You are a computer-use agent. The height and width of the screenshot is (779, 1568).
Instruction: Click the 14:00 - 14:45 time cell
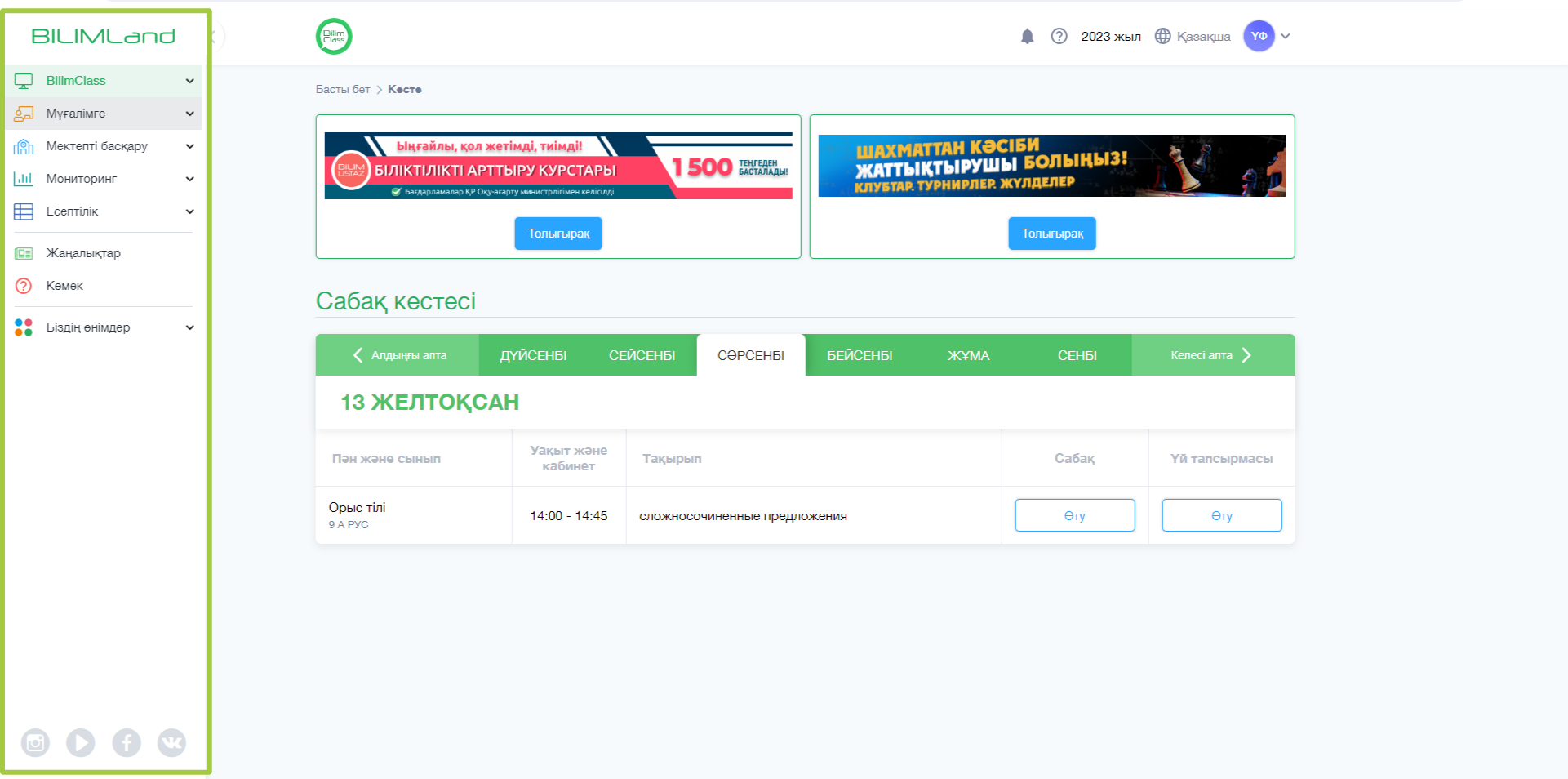tap(569, 516)
